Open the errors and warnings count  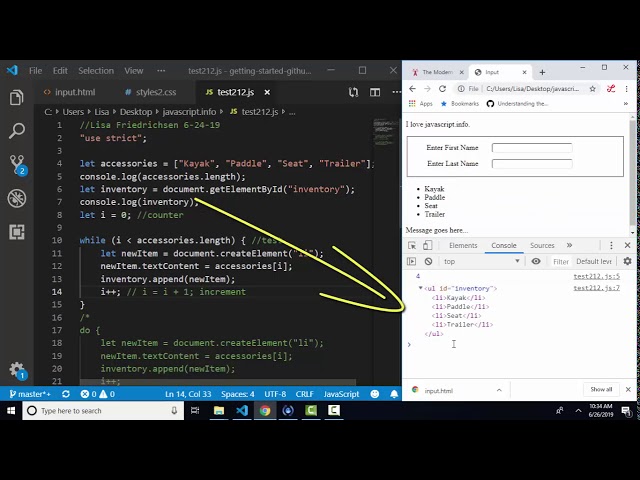(98, 394)
